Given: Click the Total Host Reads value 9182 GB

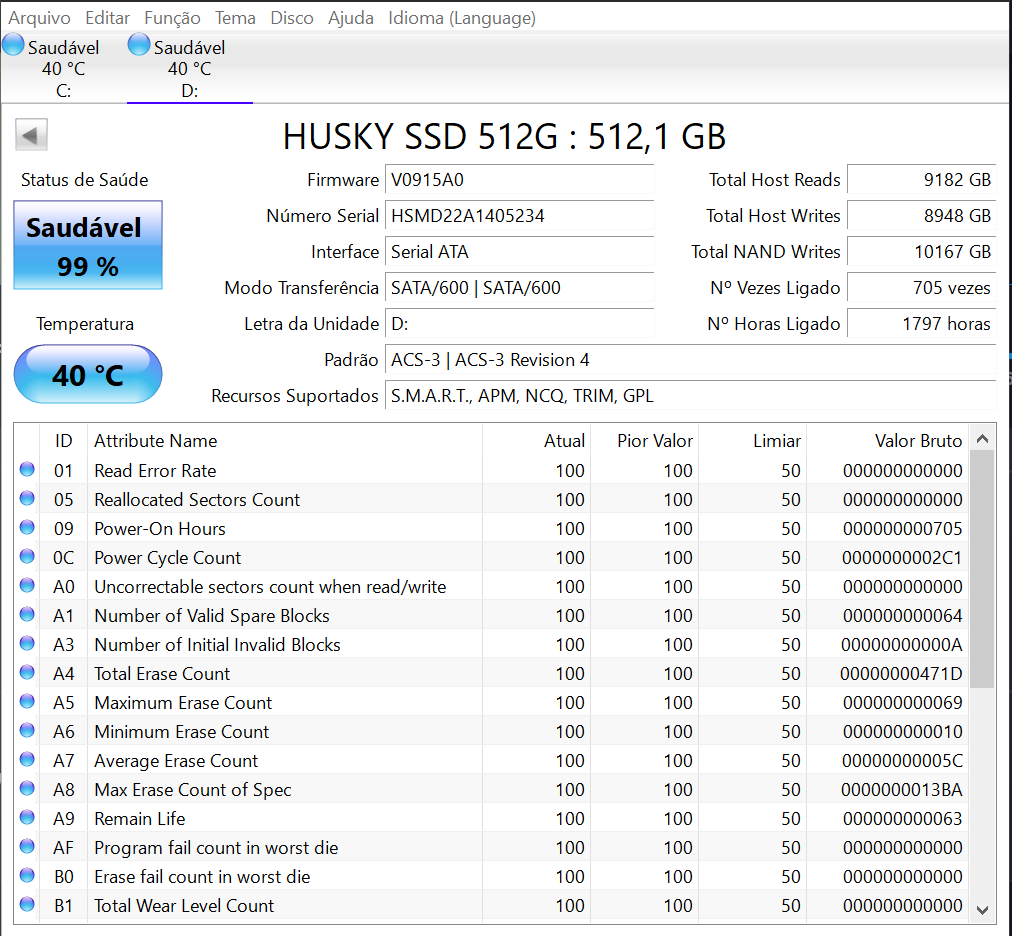Looking at the screenshot, I should tap(922, 179).
